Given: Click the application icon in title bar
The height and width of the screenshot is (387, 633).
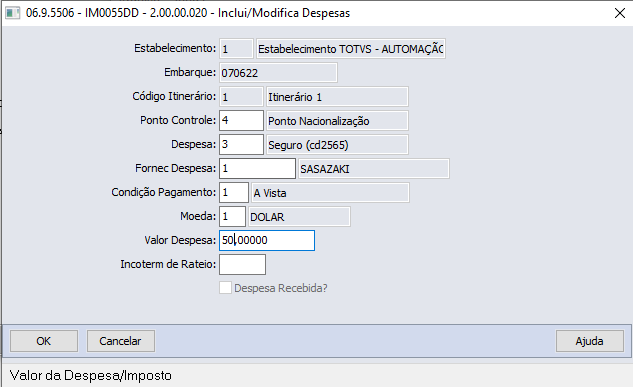Looking at the screenshot, I should coord(12,13).
